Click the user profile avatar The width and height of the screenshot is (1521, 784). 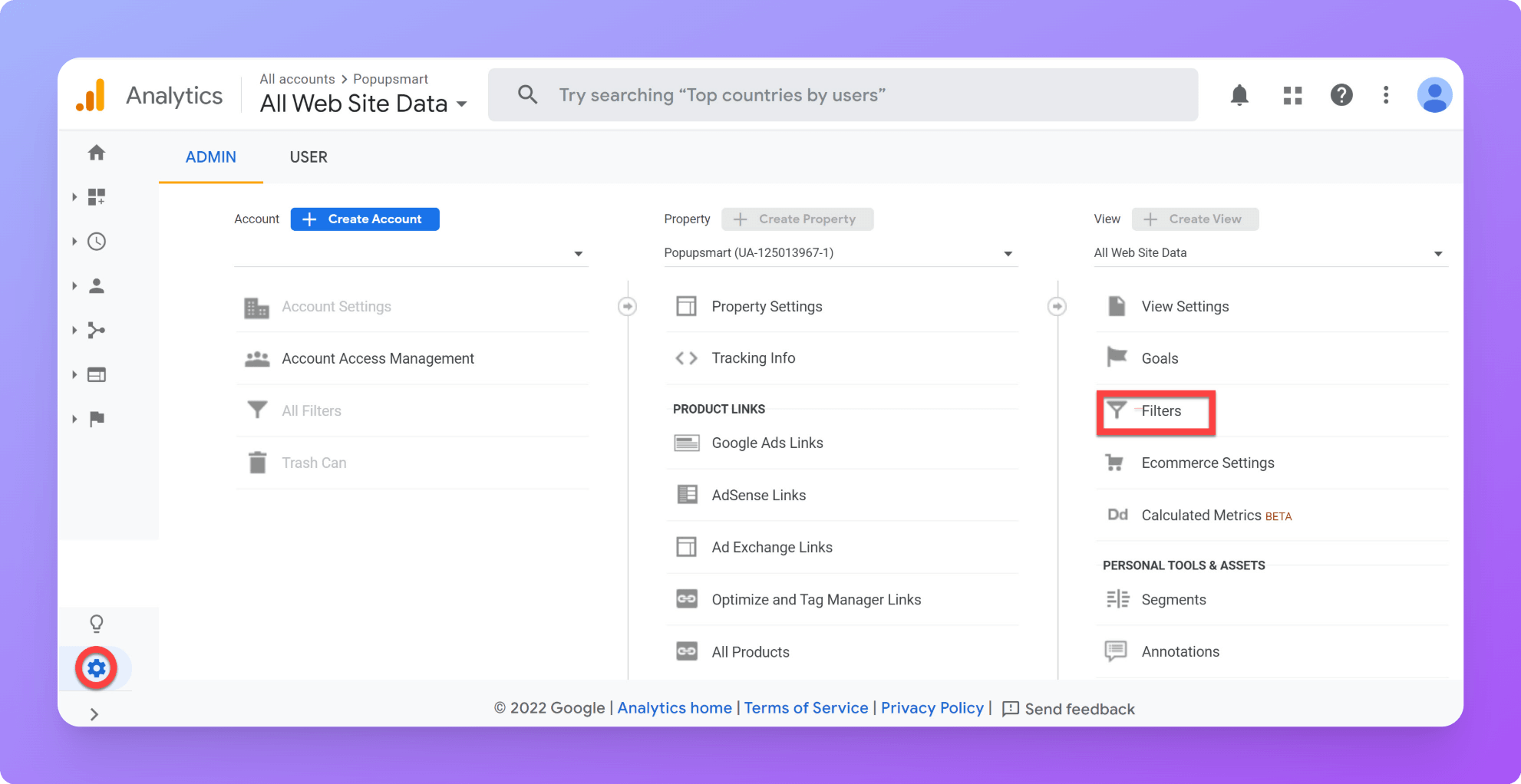tap(1434, 95)
